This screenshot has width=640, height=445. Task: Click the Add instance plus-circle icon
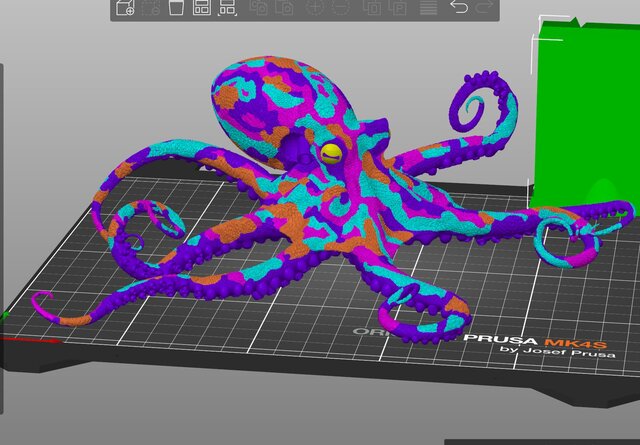pyautogui.click(x=315, y=7)
